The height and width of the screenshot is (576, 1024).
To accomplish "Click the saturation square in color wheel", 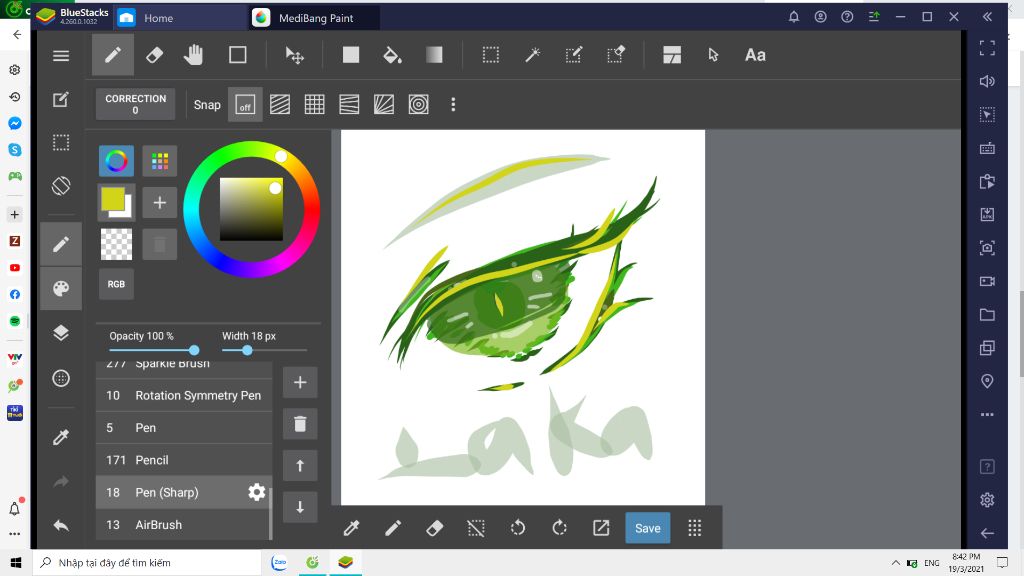I will 251,210.
